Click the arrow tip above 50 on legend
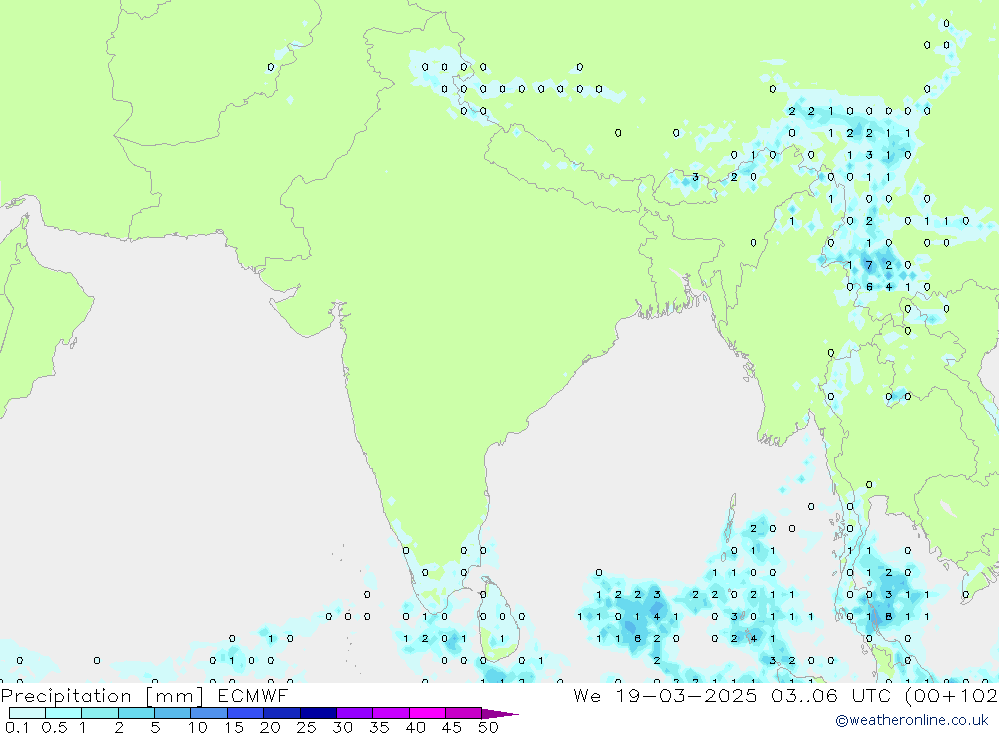This screenshot has width=1000, height=733. pos(499,714)
